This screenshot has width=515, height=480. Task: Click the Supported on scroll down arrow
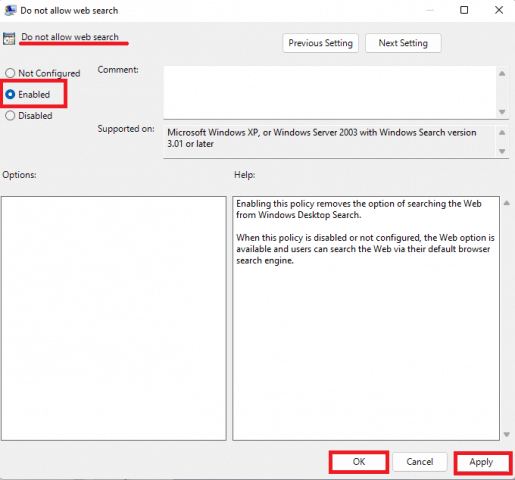(502, 151)
